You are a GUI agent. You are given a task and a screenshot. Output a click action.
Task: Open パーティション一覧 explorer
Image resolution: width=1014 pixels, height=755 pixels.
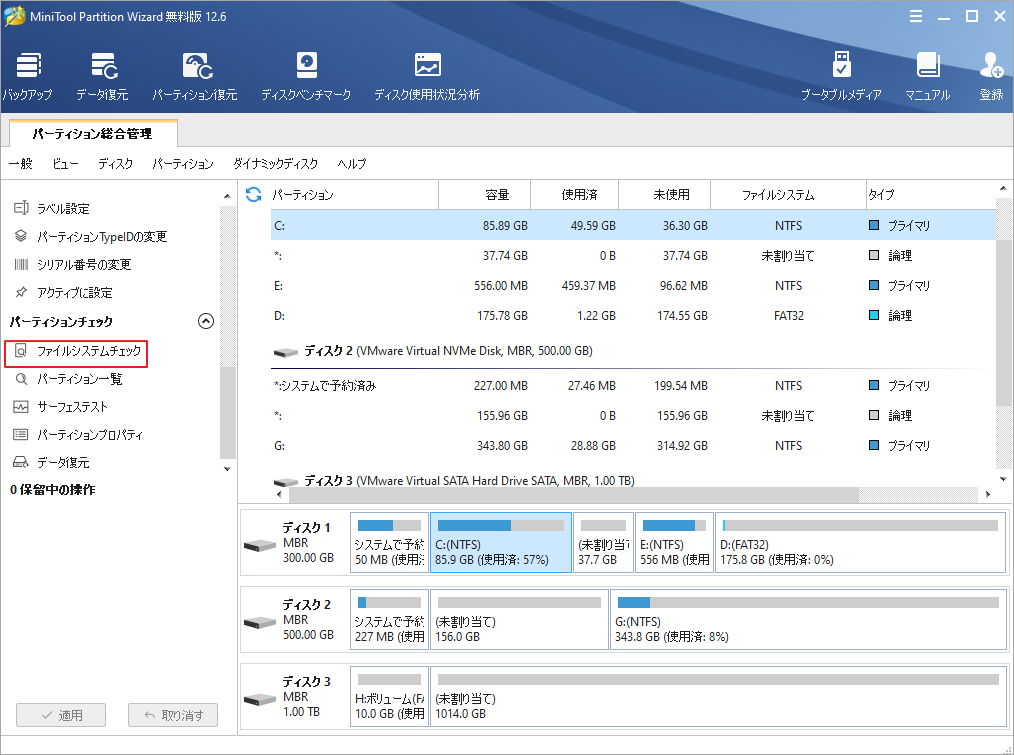tap(69, 378)
